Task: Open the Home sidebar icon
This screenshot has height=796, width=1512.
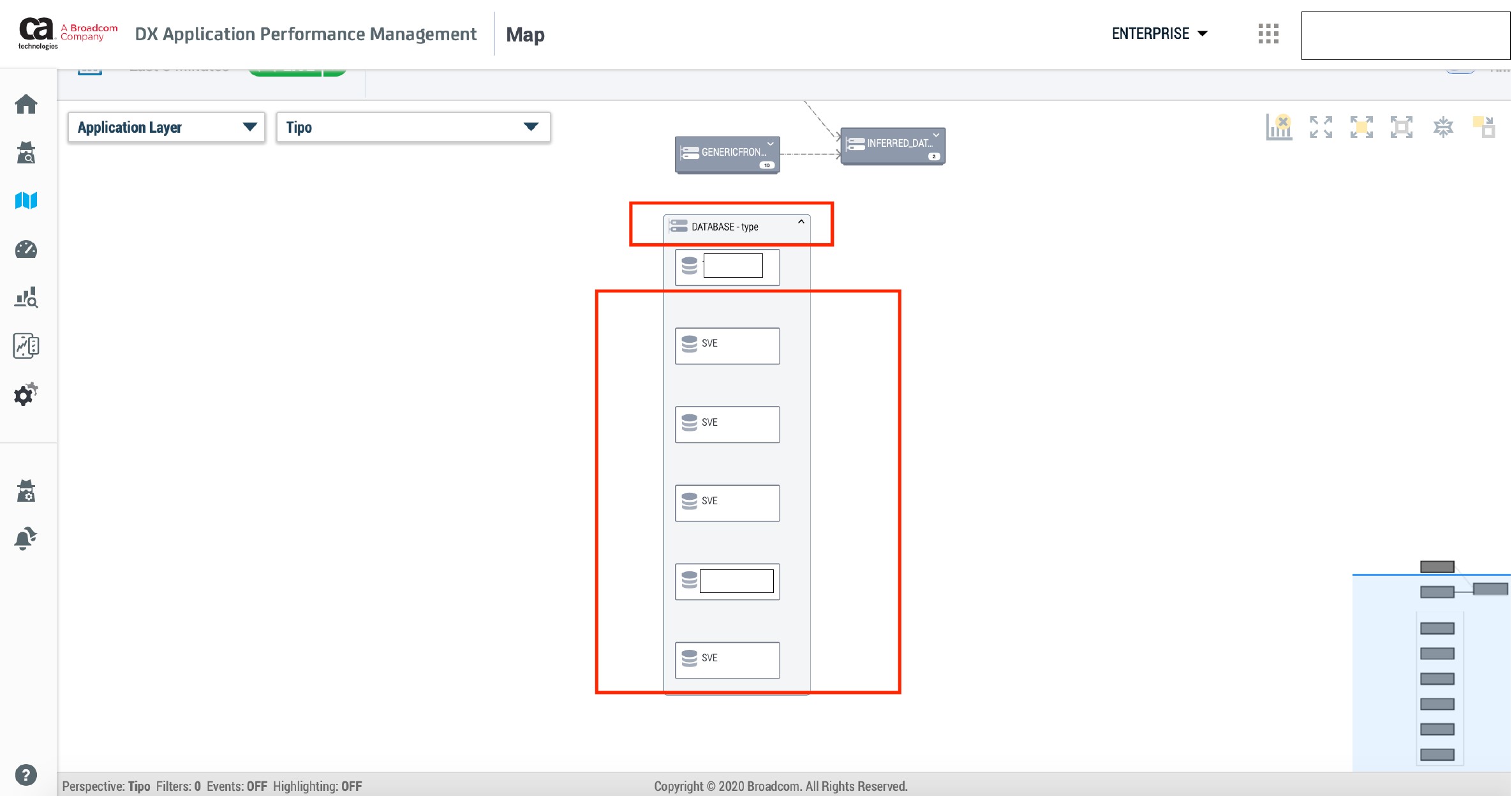Action: pyautogui.click(x=26, y=104)
